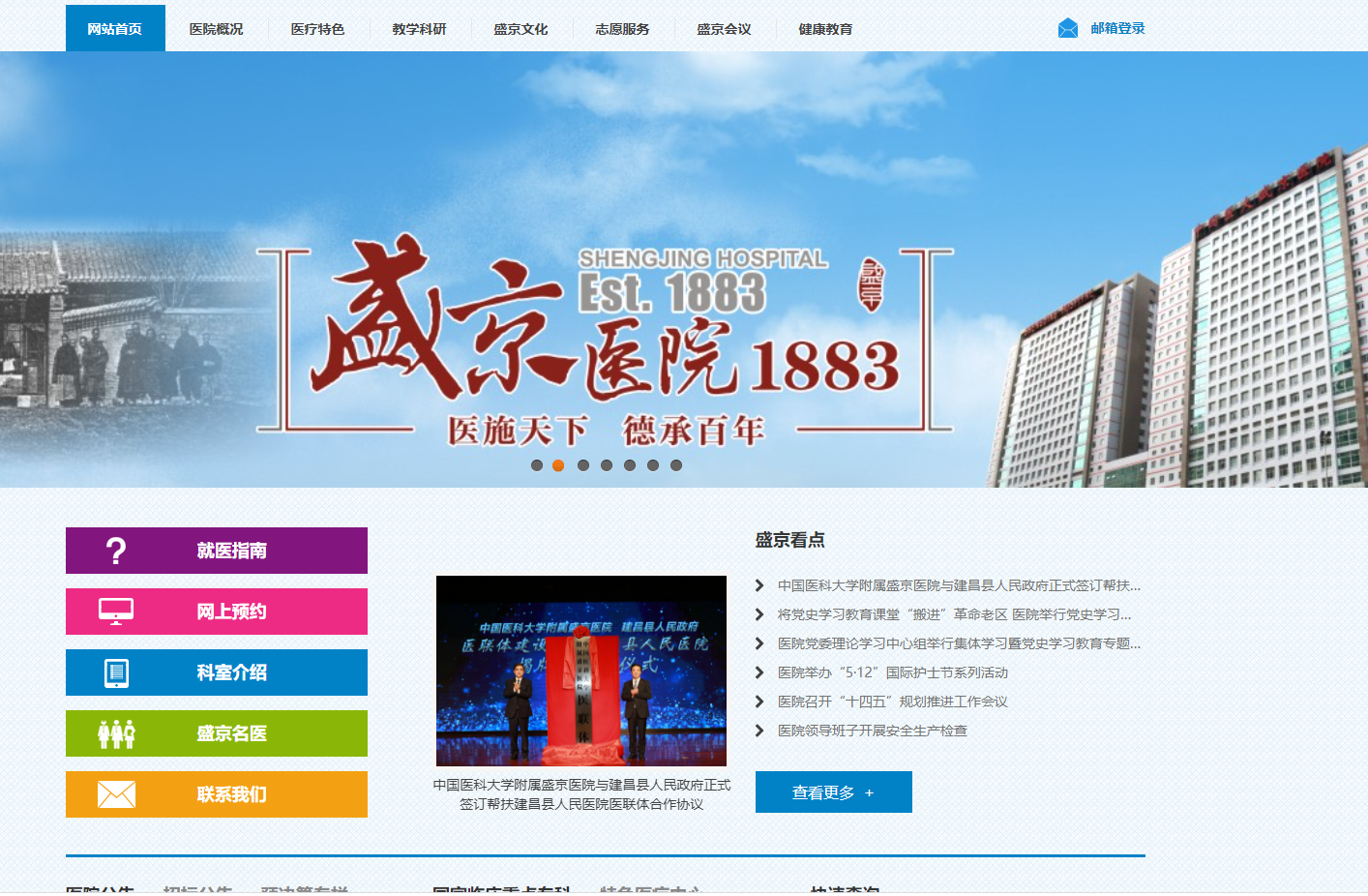
Task: Open news 将党史学习教育课堂搬进革命老区
Action: tap(954, 614)
